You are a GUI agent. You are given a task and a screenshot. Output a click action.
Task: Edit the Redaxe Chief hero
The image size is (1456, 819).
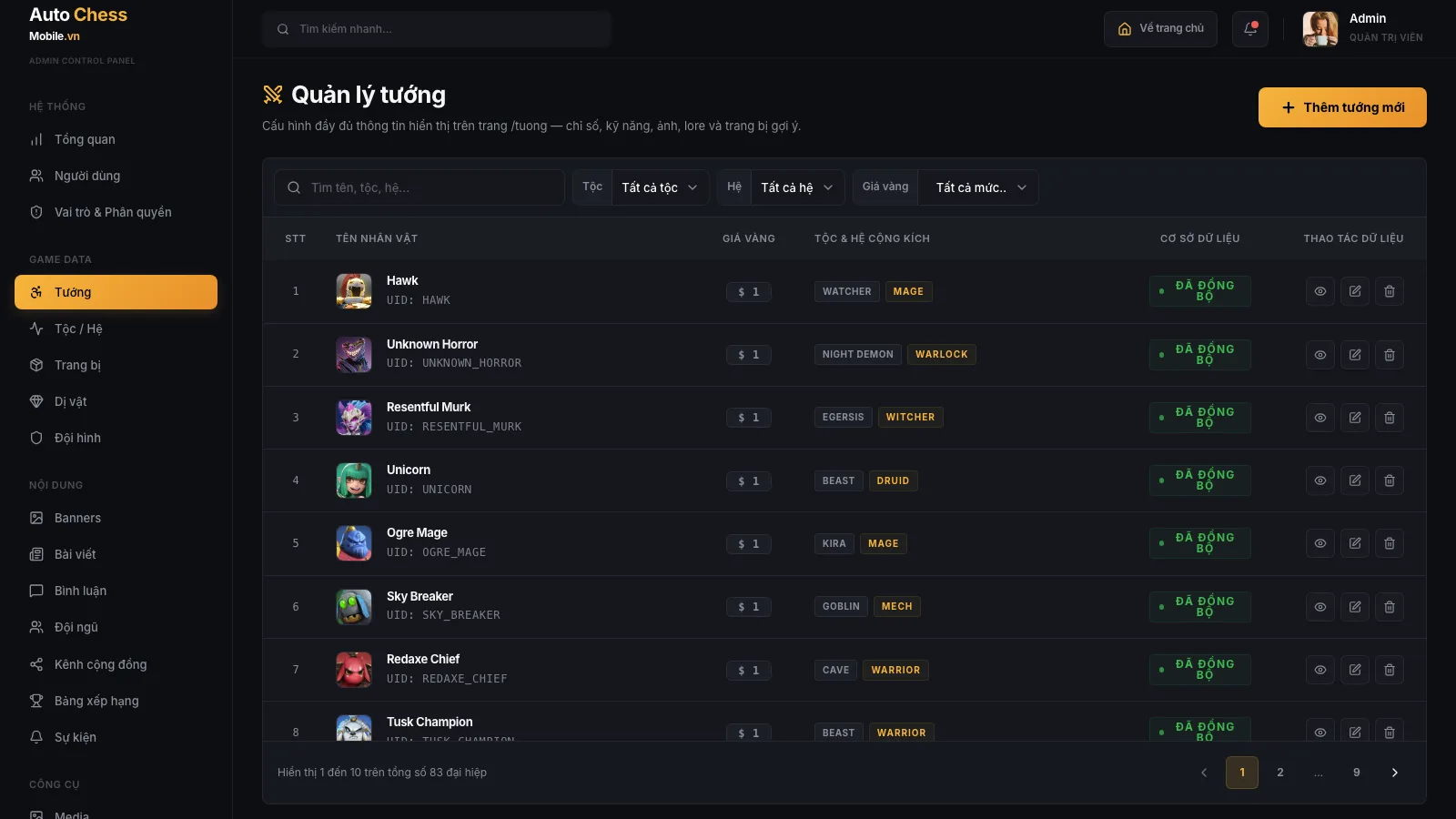[1355, 670]
